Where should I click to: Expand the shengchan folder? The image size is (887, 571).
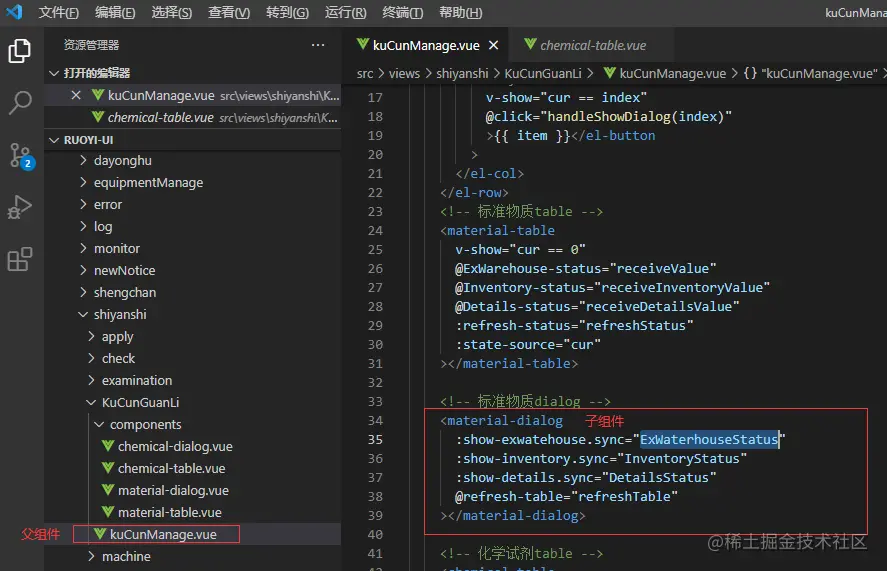tap(192, 293)
